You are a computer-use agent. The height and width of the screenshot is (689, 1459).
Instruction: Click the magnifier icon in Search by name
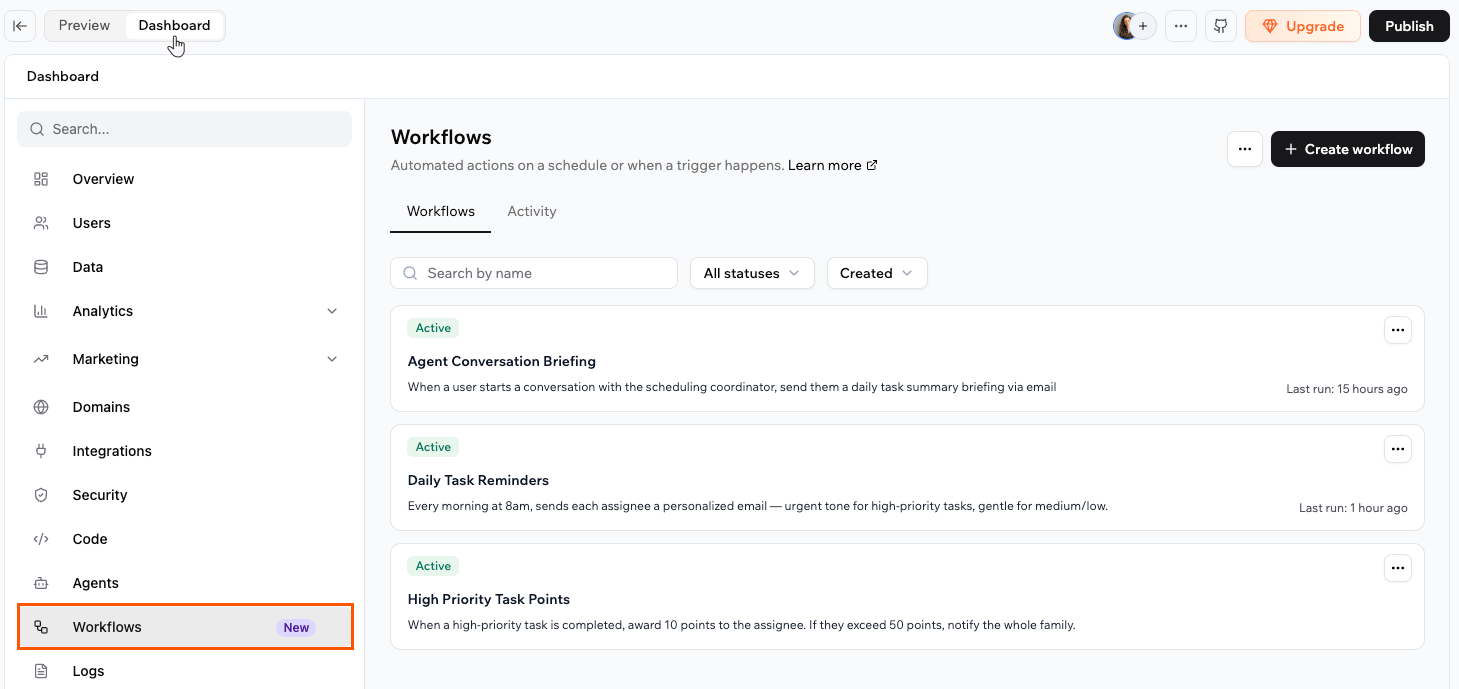(410, 273)
